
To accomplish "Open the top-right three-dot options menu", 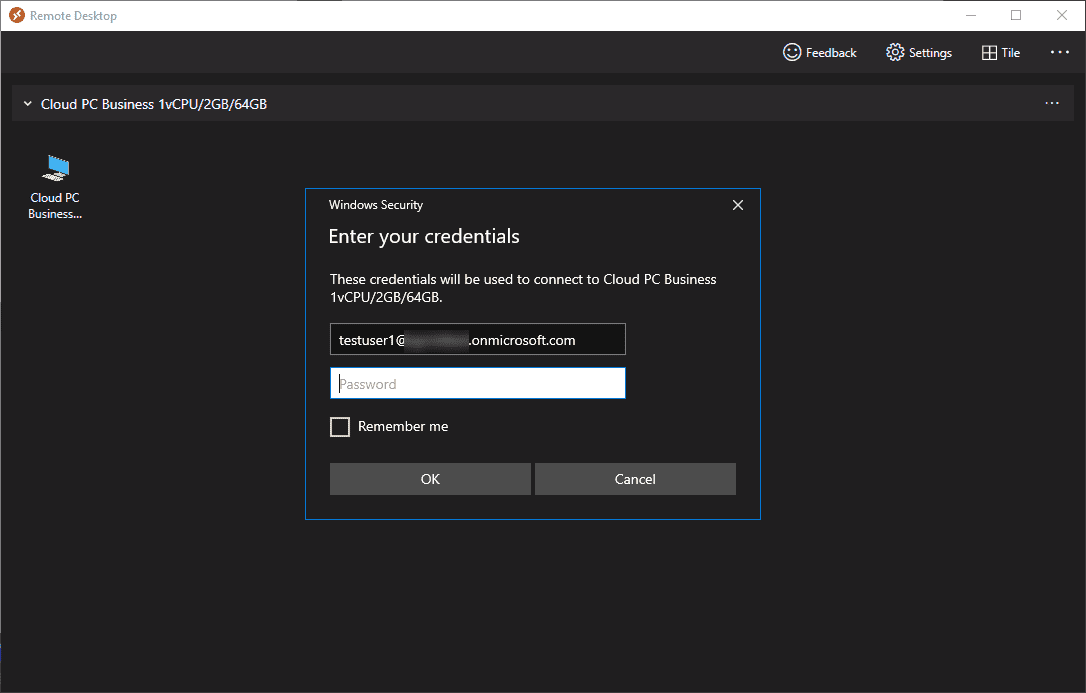I will [x=1059, y=52].
